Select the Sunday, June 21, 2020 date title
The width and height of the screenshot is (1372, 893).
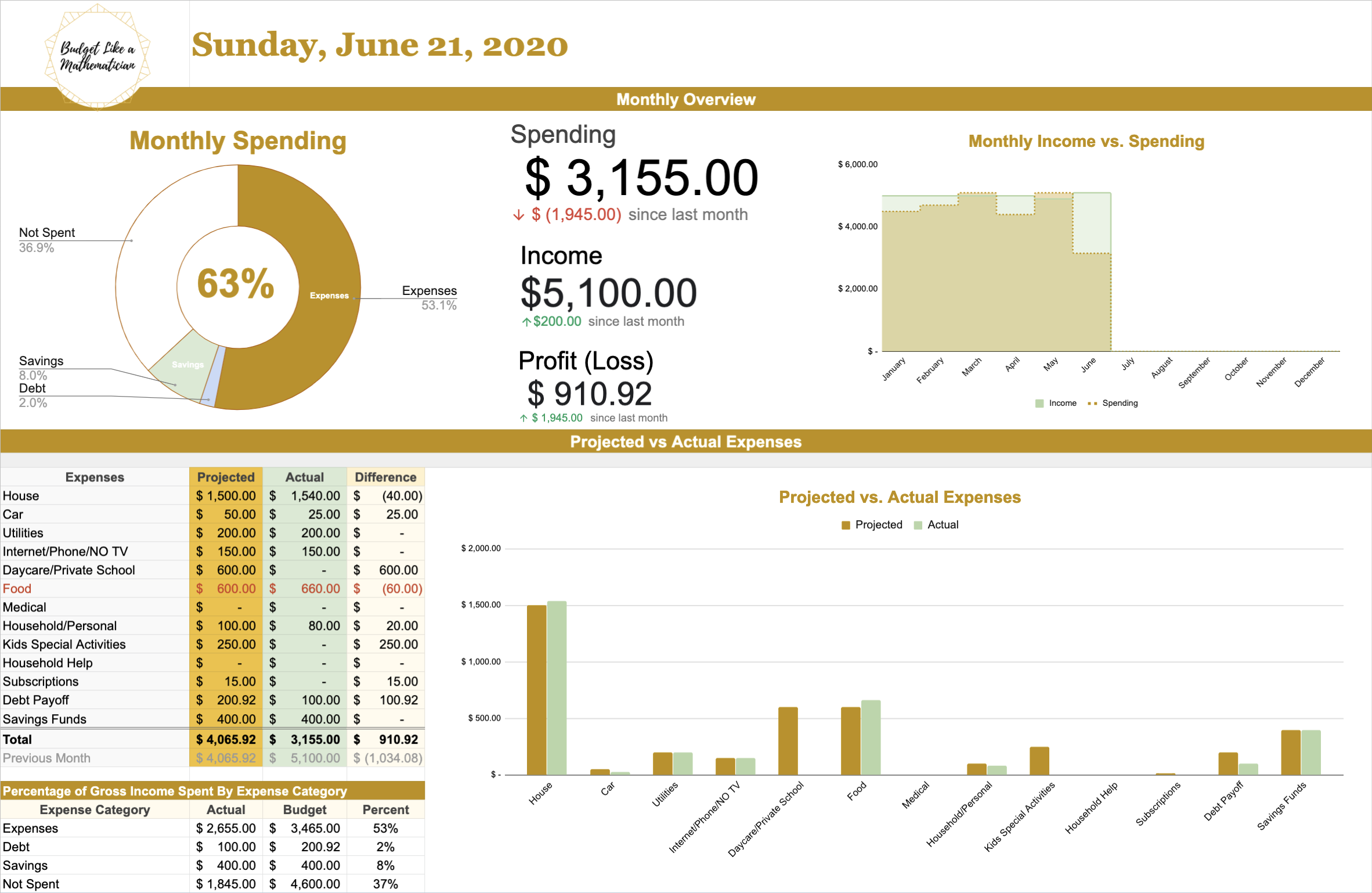tap(380, 45)
